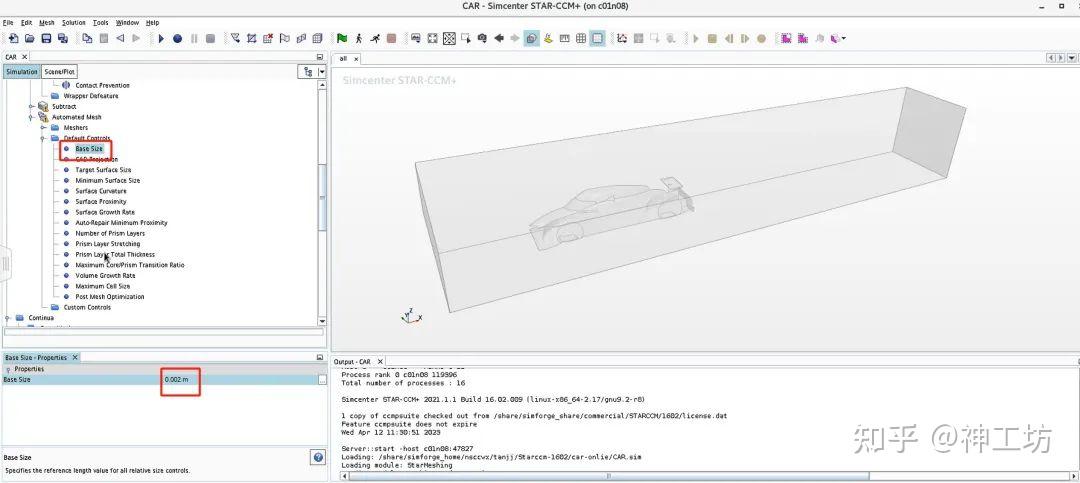Expand the Custom Controls folder node

(43, 307)
